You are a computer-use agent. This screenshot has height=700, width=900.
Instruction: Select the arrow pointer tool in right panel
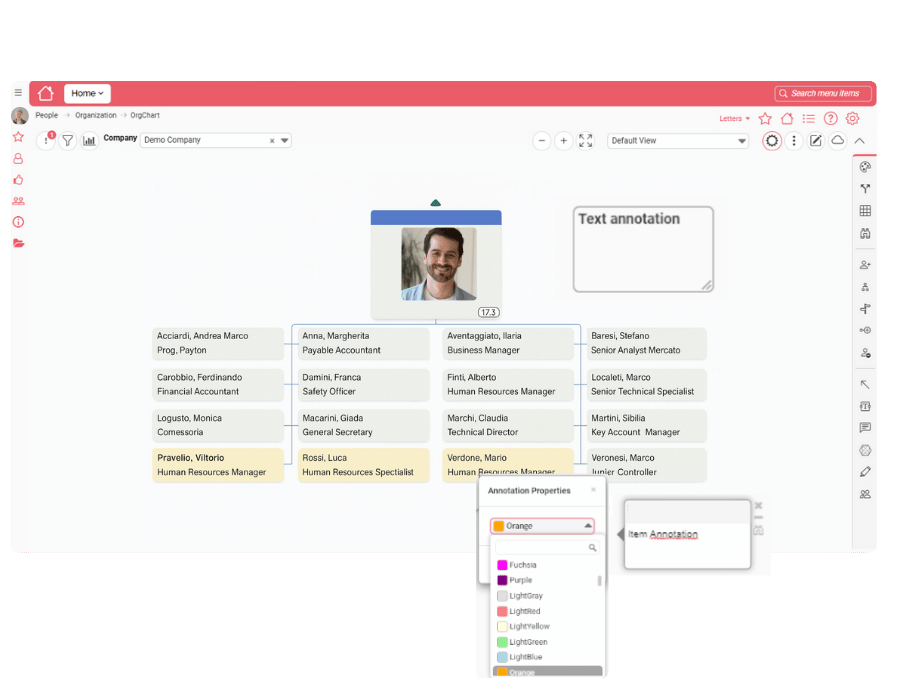[x=865, y=384]
